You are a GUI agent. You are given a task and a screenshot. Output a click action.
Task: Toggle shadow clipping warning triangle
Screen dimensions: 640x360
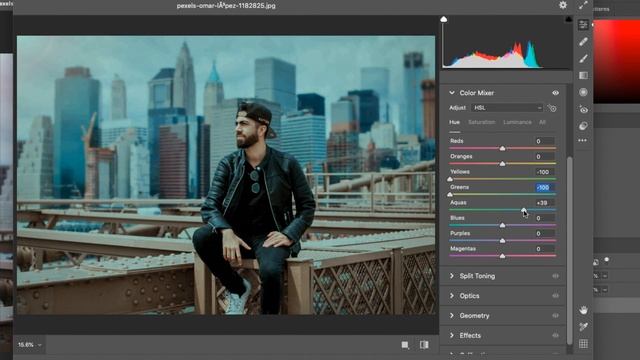click(444, 19)
